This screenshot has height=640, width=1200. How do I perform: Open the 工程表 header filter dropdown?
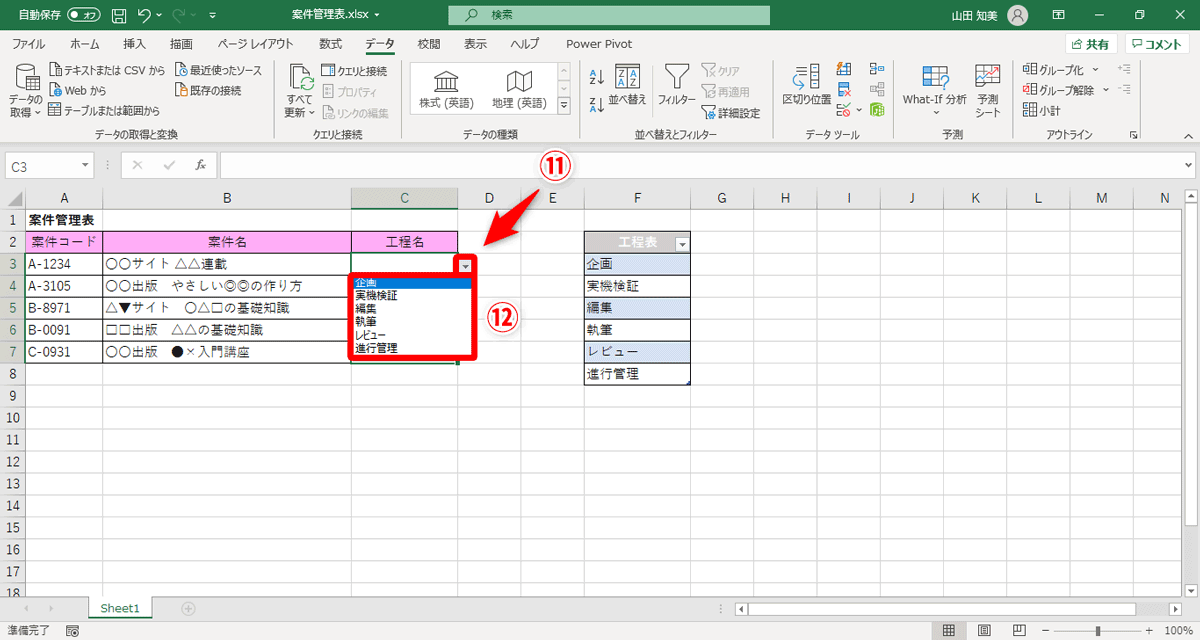pos(682,243)
